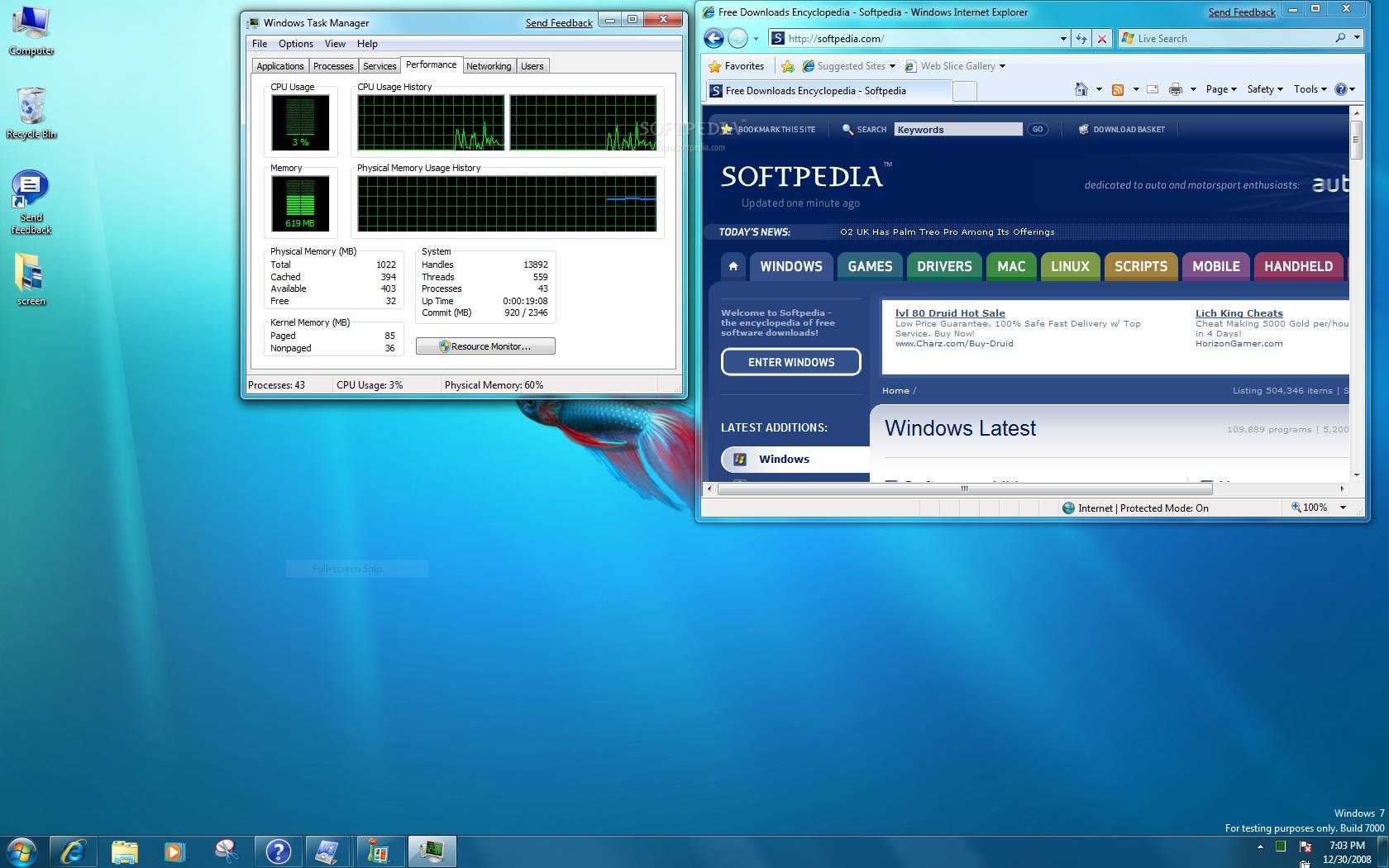Open DRIVERS category on Softpedia
The width and height of the screenshot is (1389, 868).
click(944, 266)
